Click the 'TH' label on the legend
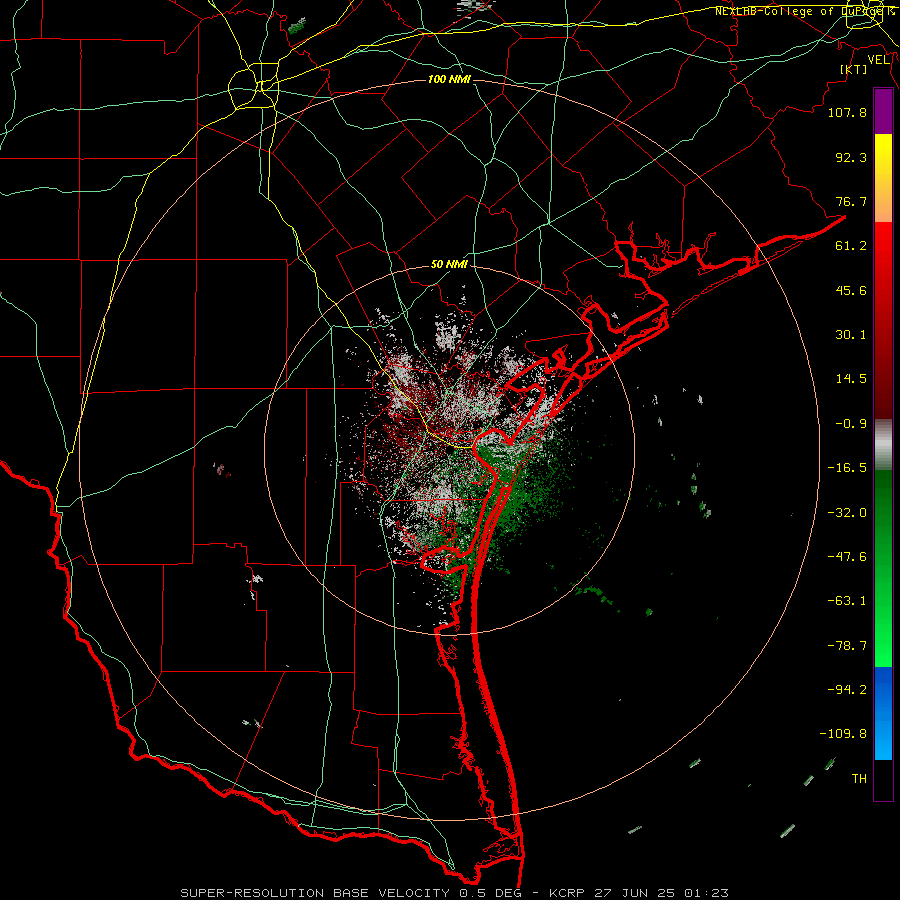Viewport: 900px width, 900px height. click(x=859, y=778)
